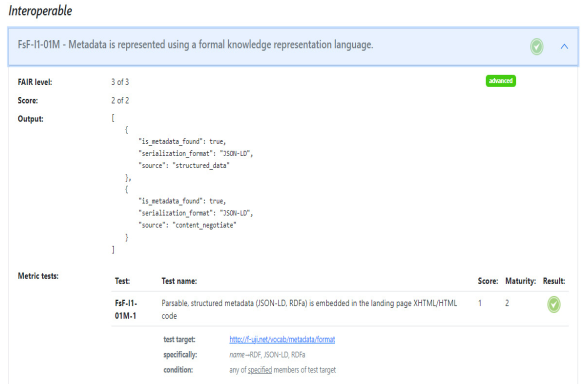Click the 'condition:' label
Viewport: 584px width, 389px height.
tap(178, 370)
